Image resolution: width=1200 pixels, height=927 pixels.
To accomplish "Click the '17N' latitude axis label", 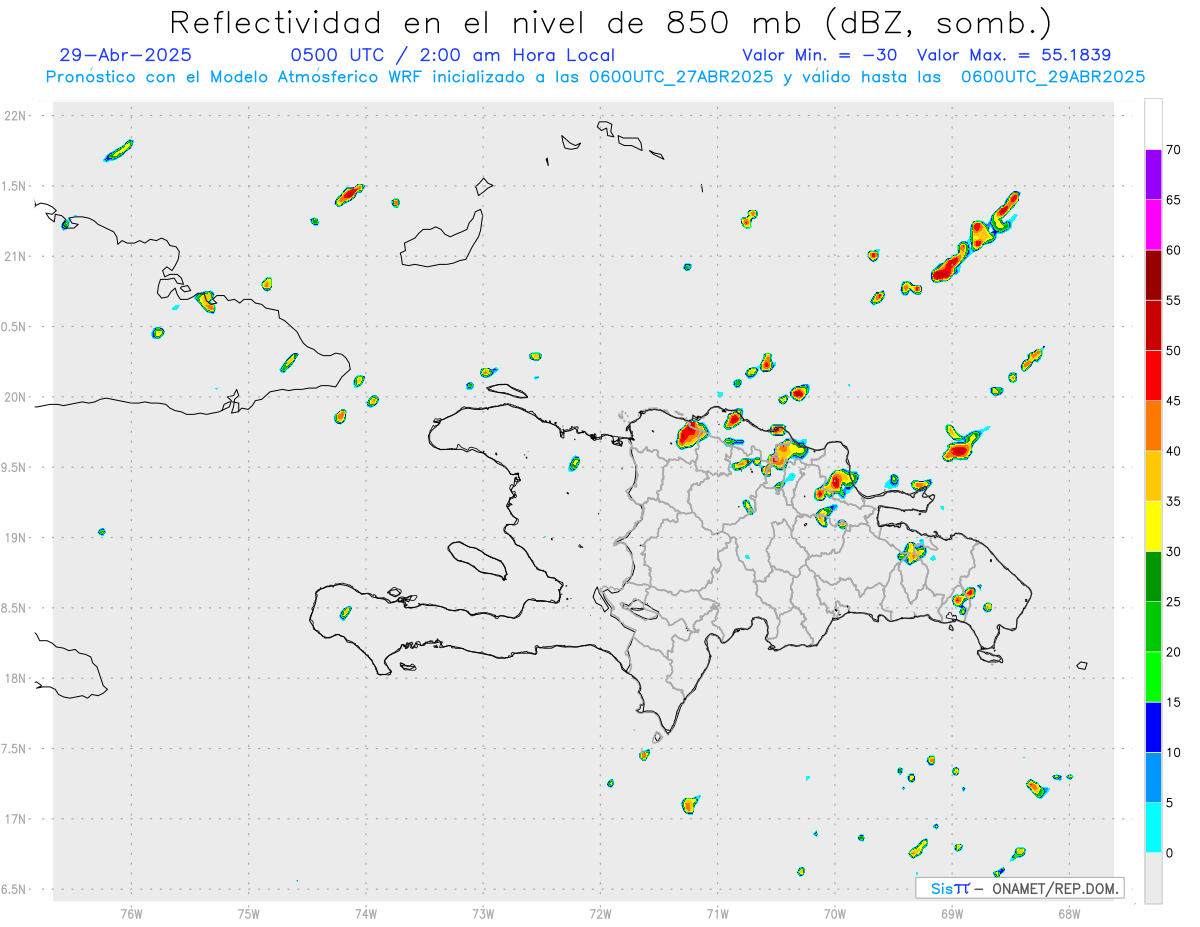I will tap(15, 819).
